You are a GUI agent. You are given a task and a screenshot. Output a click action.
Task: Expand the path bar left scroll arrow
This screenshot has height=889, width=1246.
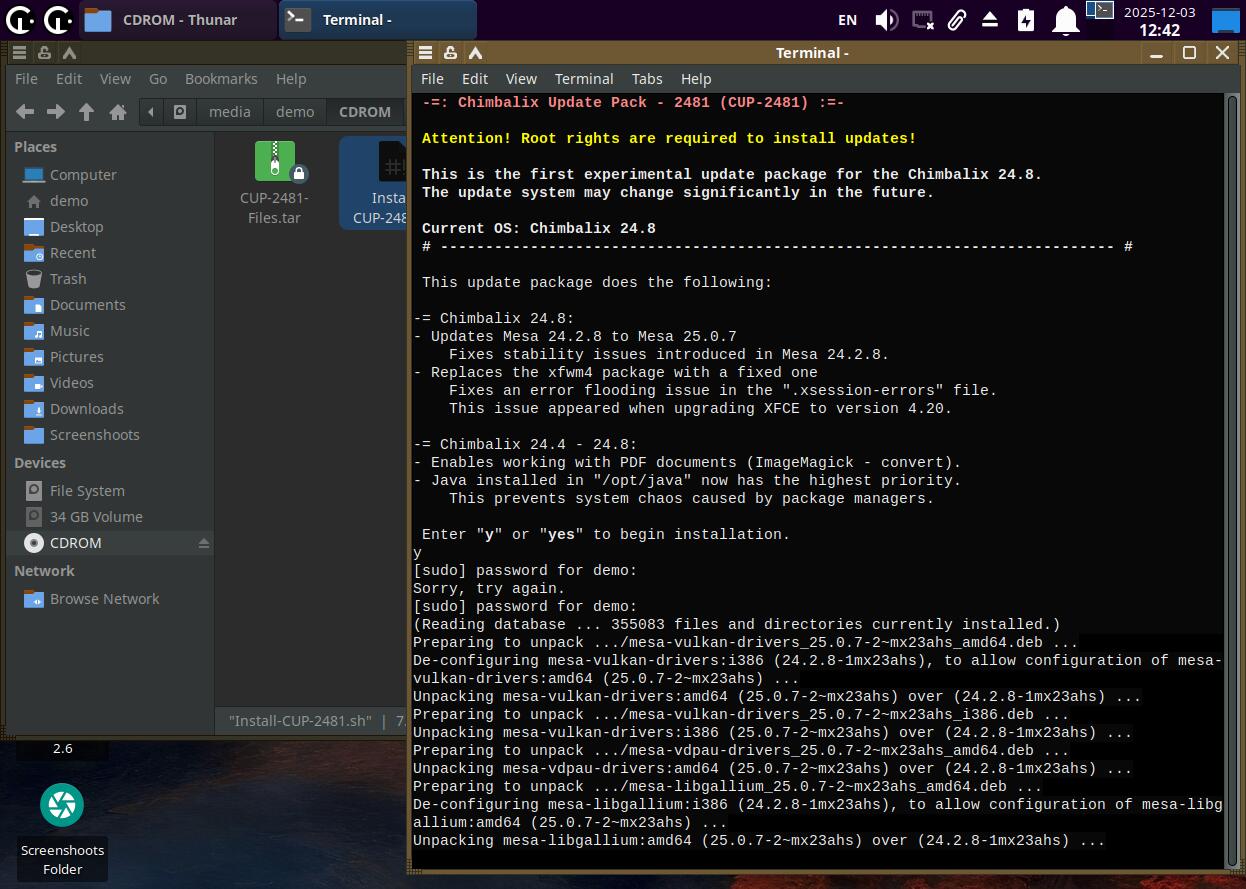click(151, 112)
